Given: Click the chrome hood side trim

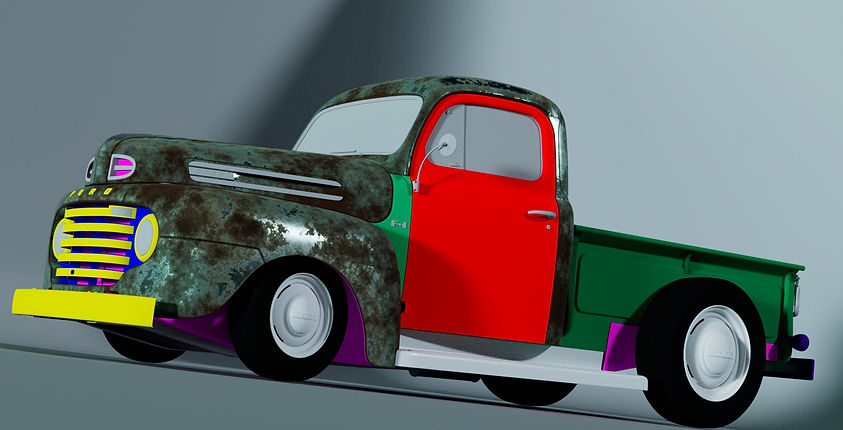Looking at the screenshot, I should click(265, 181).
